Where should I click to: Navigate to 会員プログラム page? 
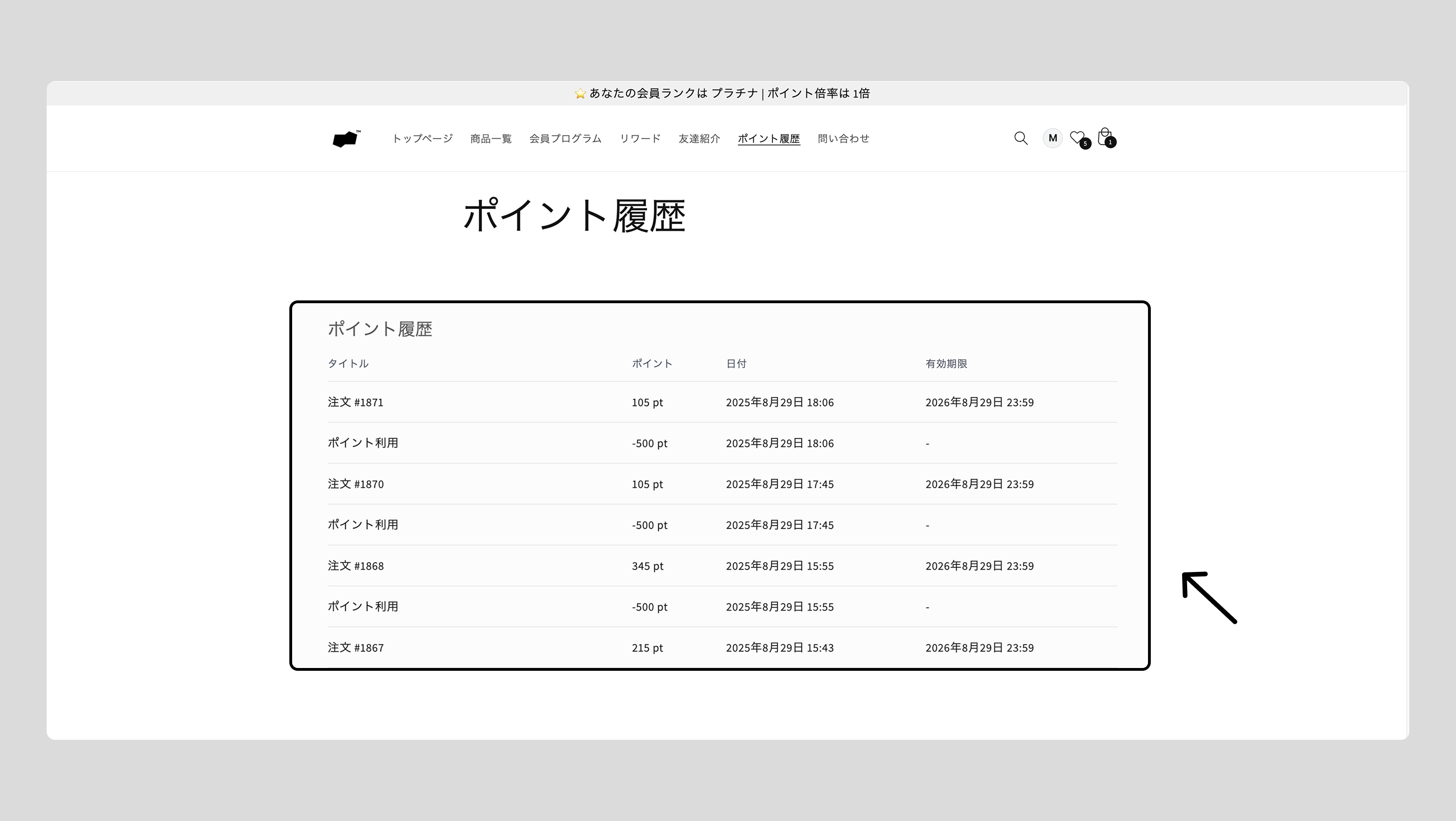point(565,139)
